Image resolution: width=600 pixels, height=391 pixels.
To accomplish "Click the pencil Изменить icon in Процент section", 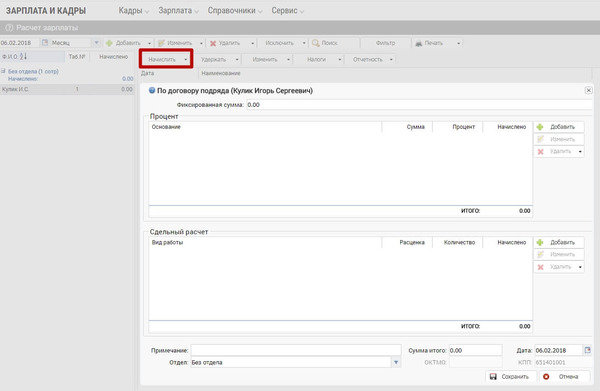I will point(540,139).
